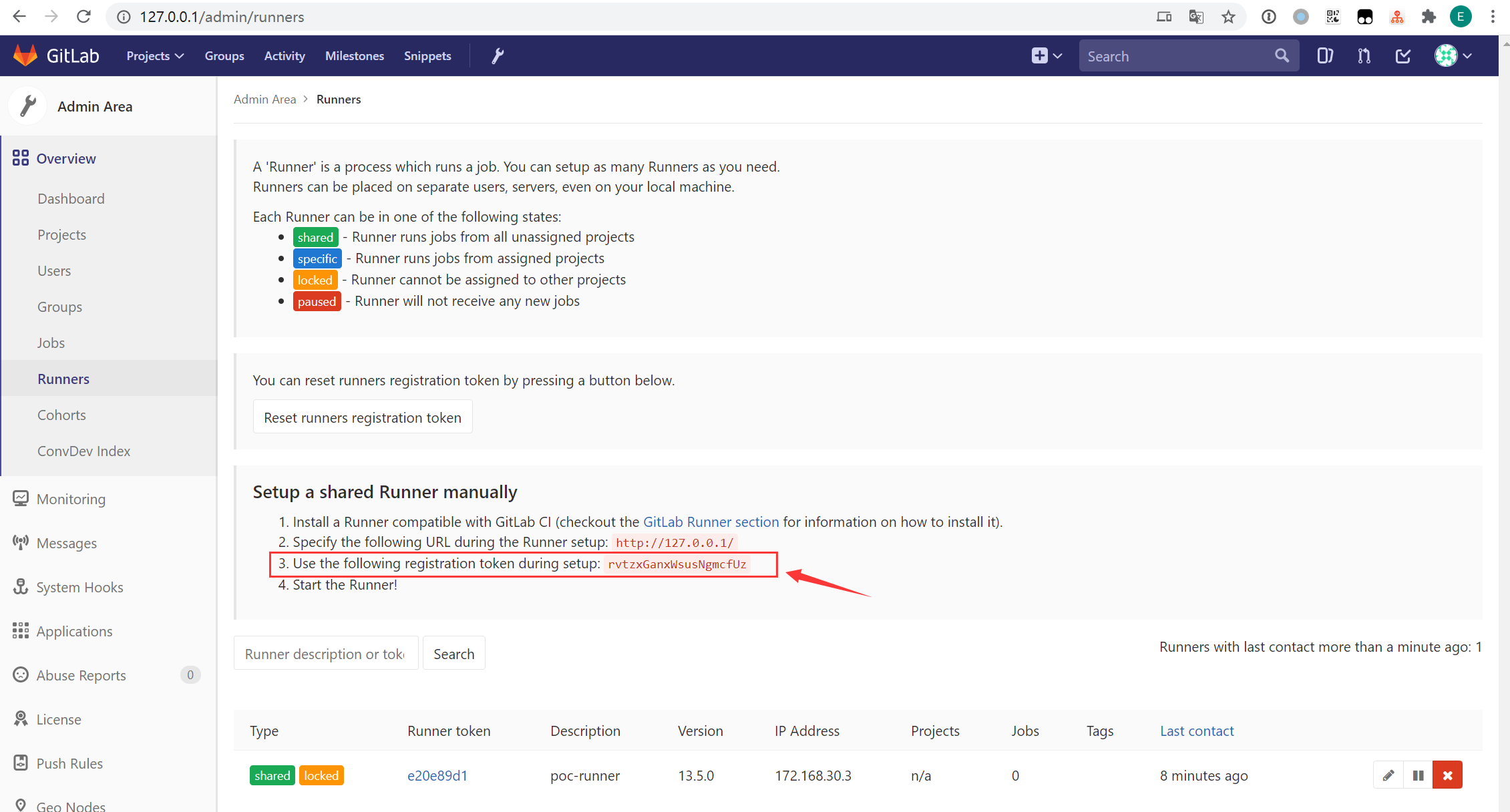1510x812 pixels.
Task: Select Runners in the sidebar
Action: [63, 379]
